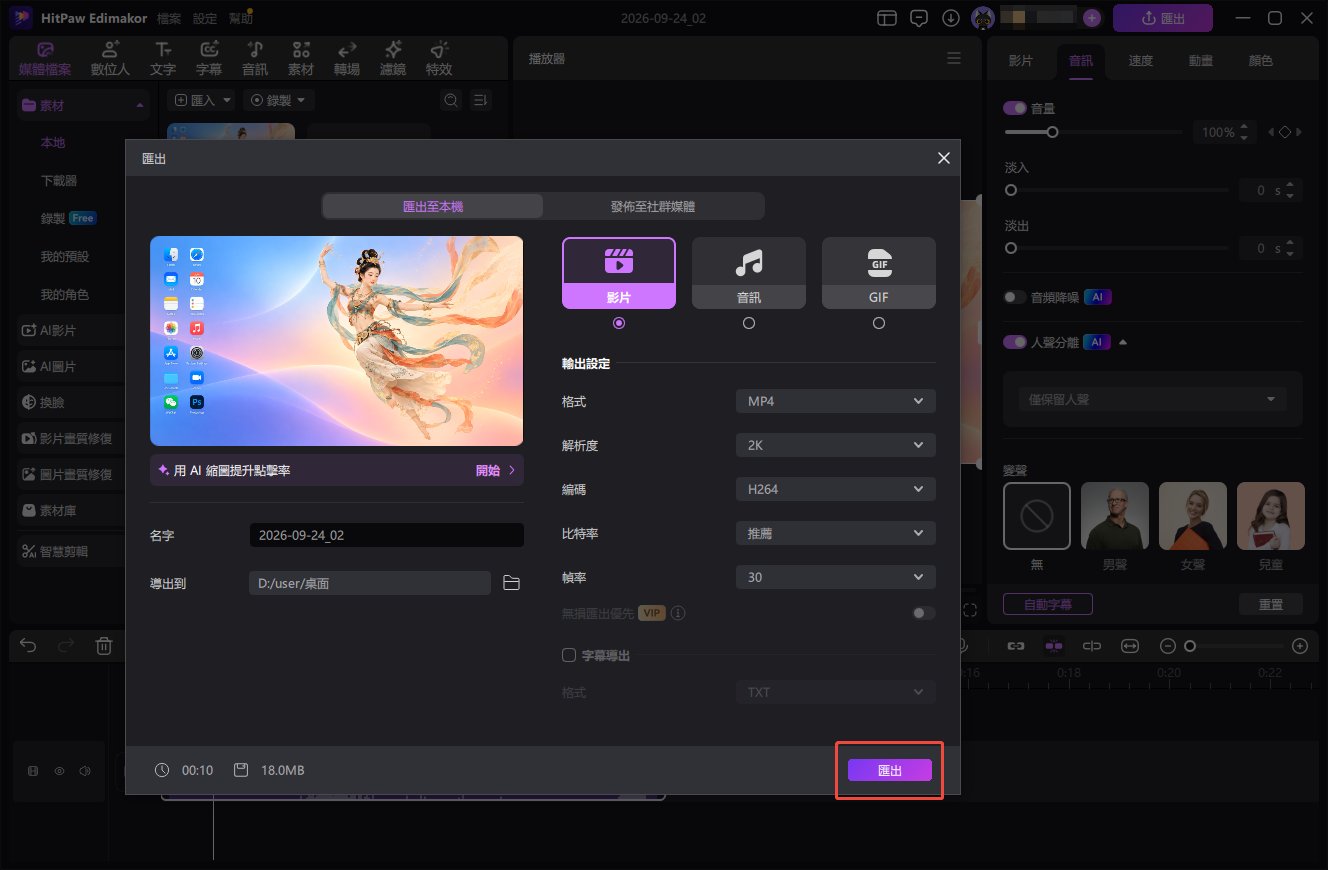
Task: Click the 重置 button
Action: 1271,604
